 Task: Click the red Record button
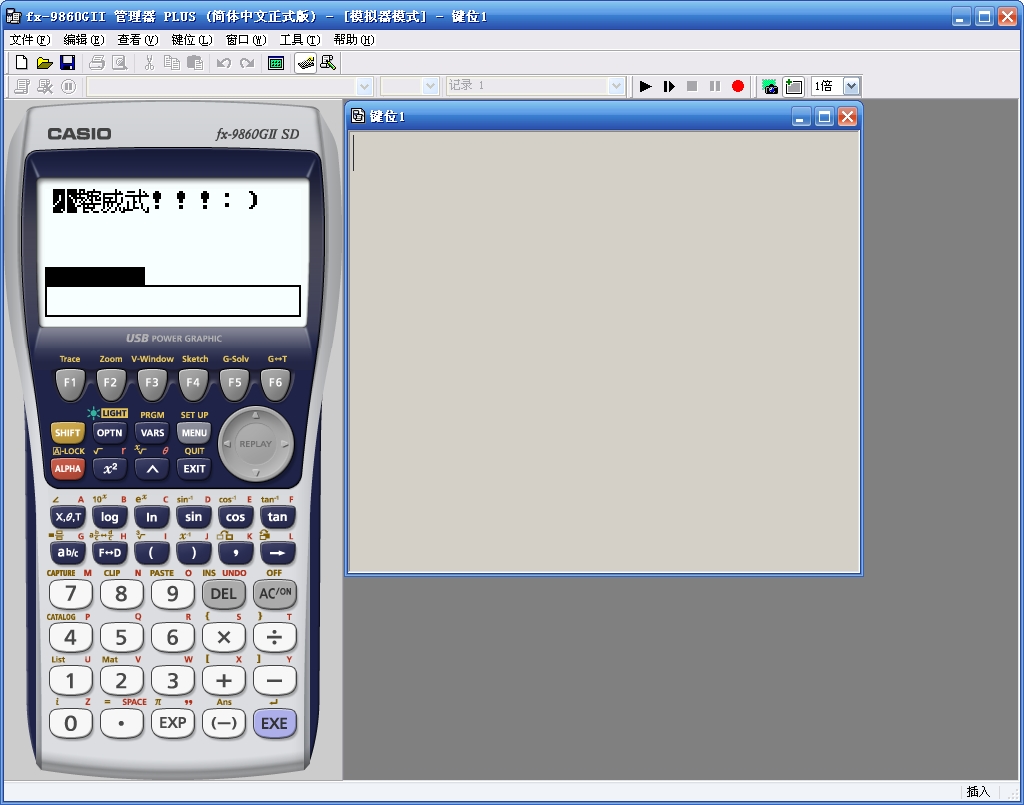(738, 86)
